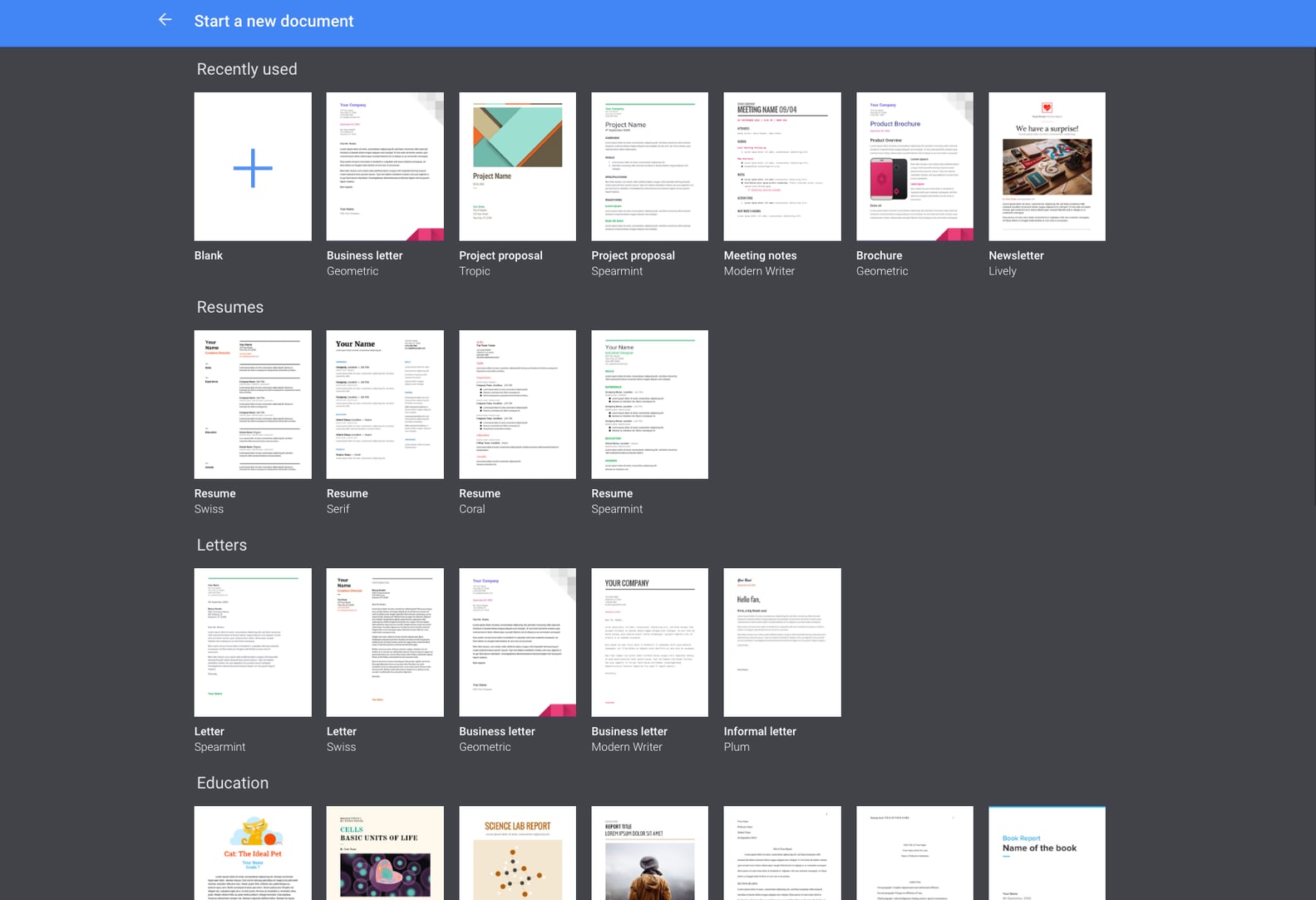
Task: Click the Tropic subtitle under Project proposal
Action: coord(475,271)
